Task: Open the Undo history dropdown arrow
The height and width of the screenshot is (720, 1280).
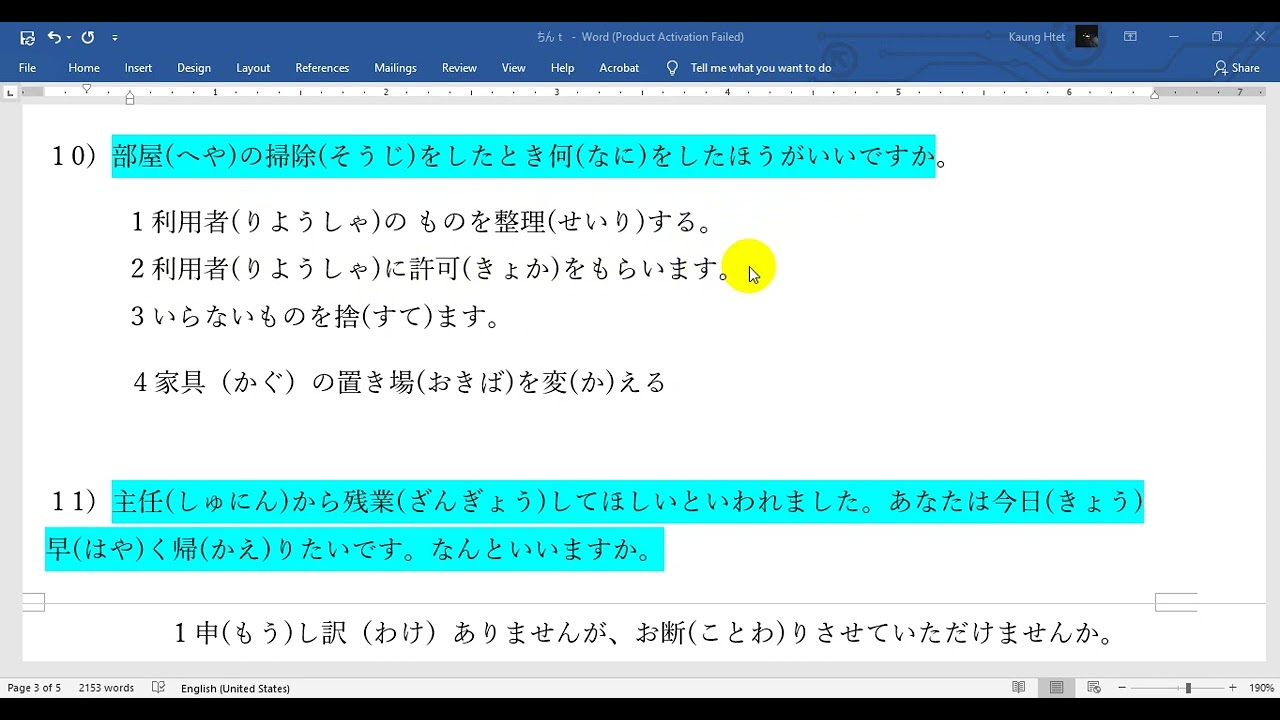Action: [x=69, y=37]
